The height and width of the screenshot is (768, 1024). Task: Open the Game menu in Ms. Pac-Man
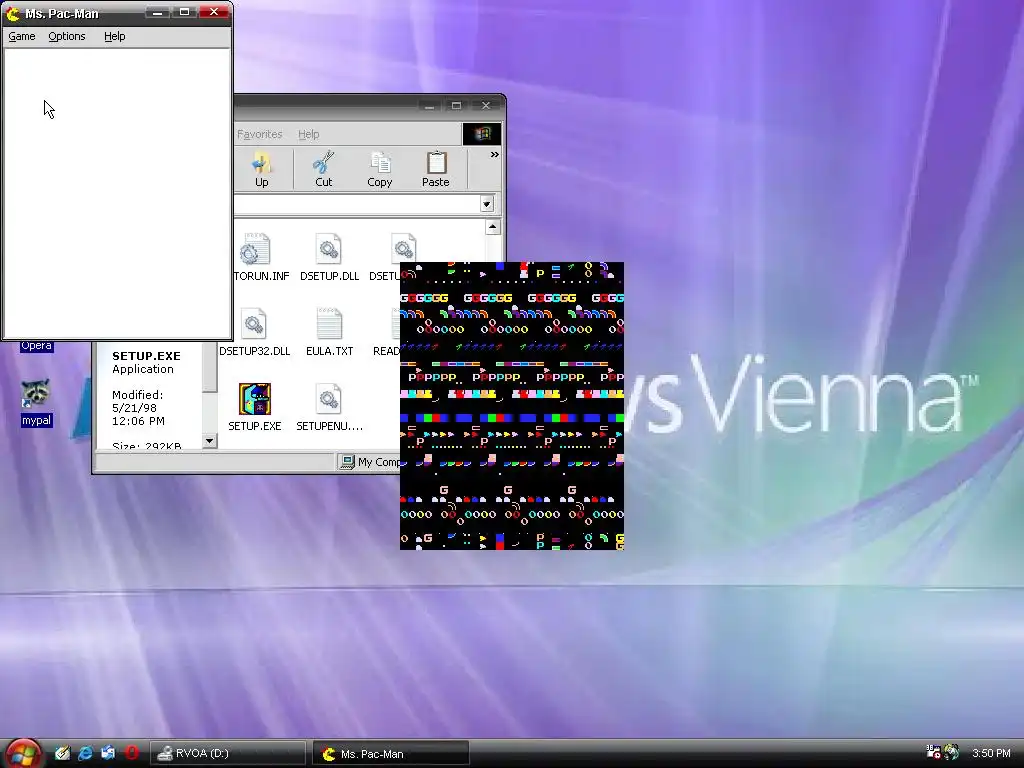pyautogui.click(x=22, y=37)
